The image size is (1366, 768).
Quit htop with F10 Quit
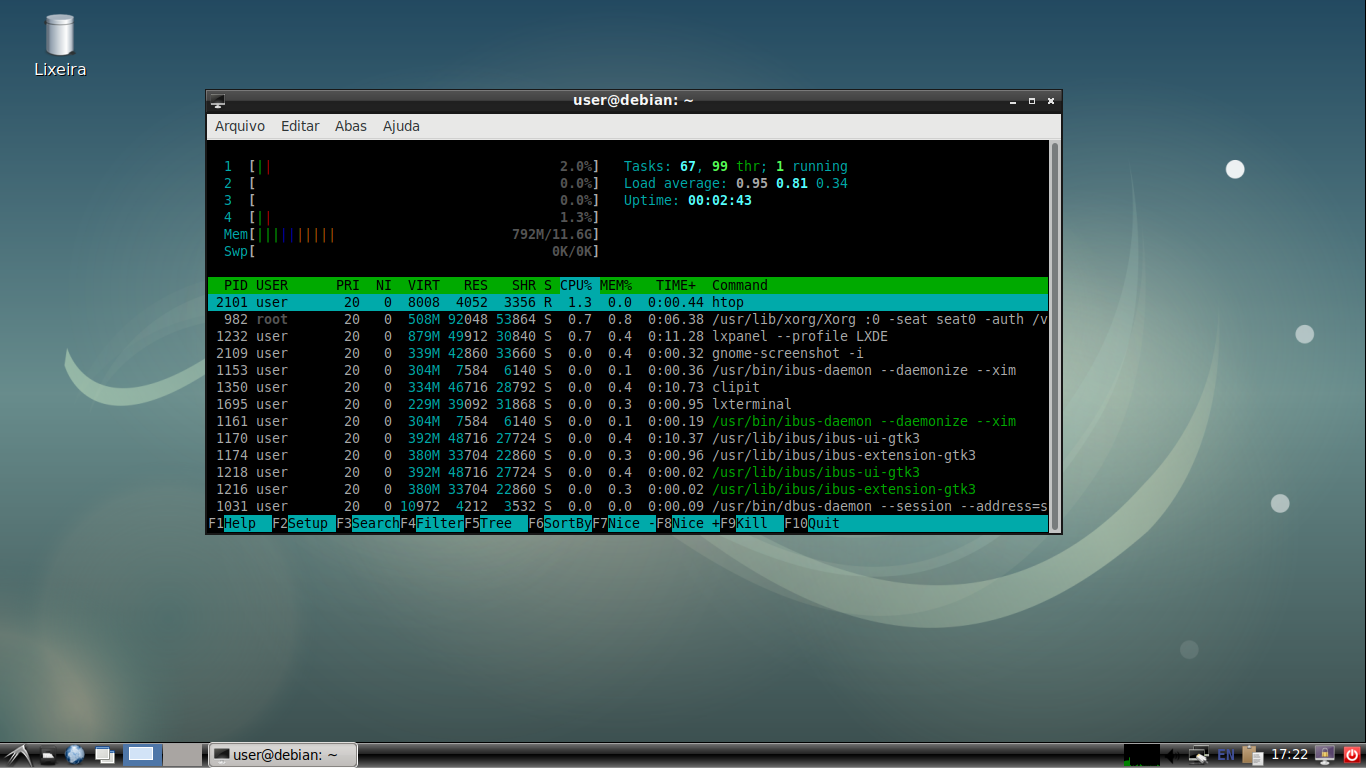(x=820, y=523)
